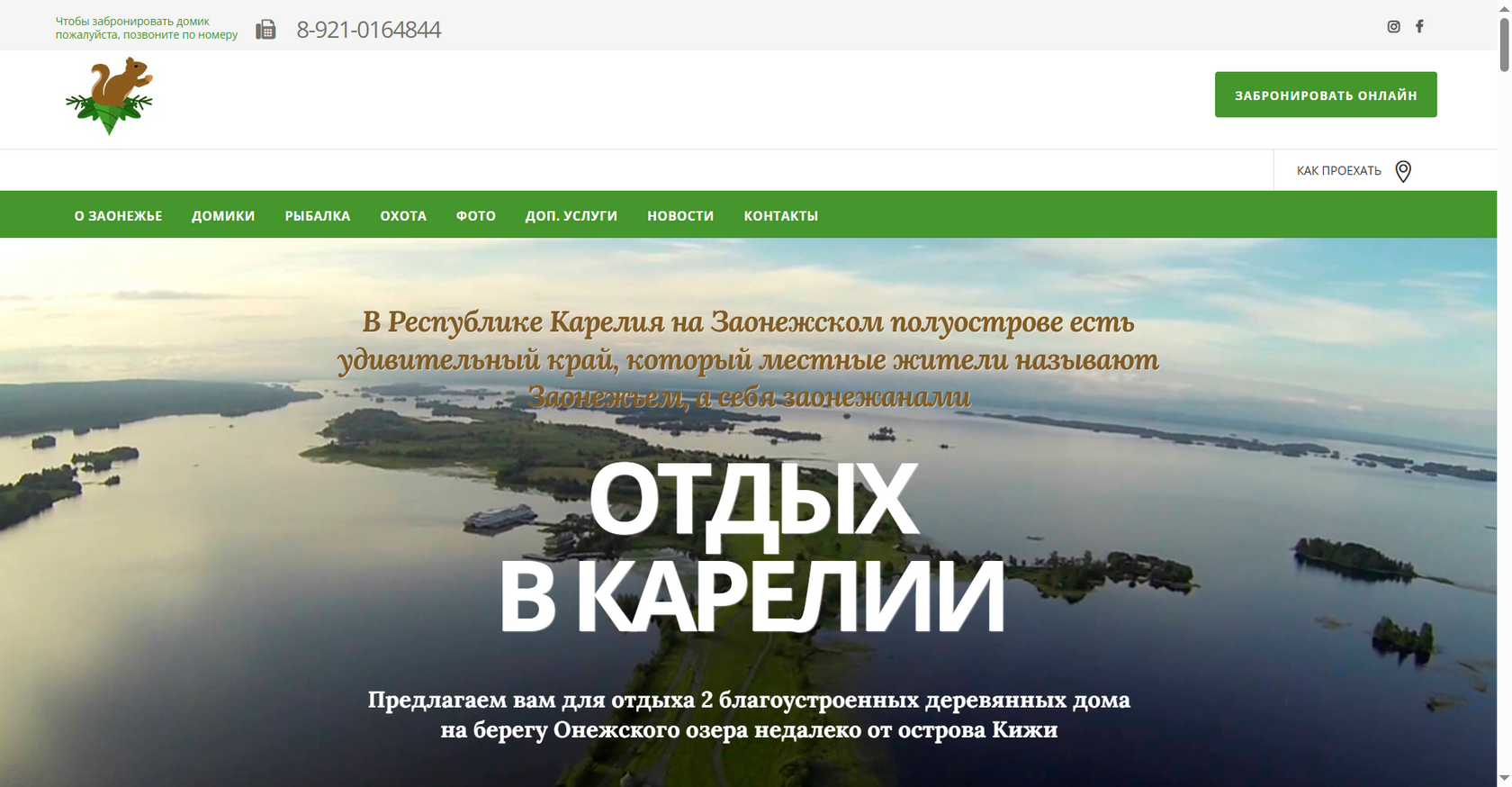Open the 'Охота' menu item
The image size is (1512, 787).
pyautogui.click(x=403, y=216)
